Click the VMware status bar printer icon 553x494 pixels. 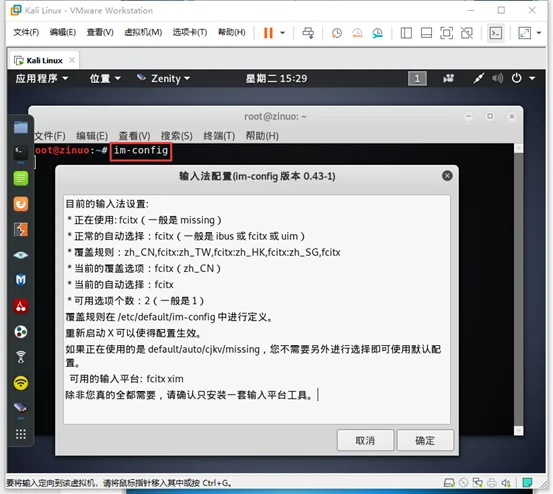[492, 483]
